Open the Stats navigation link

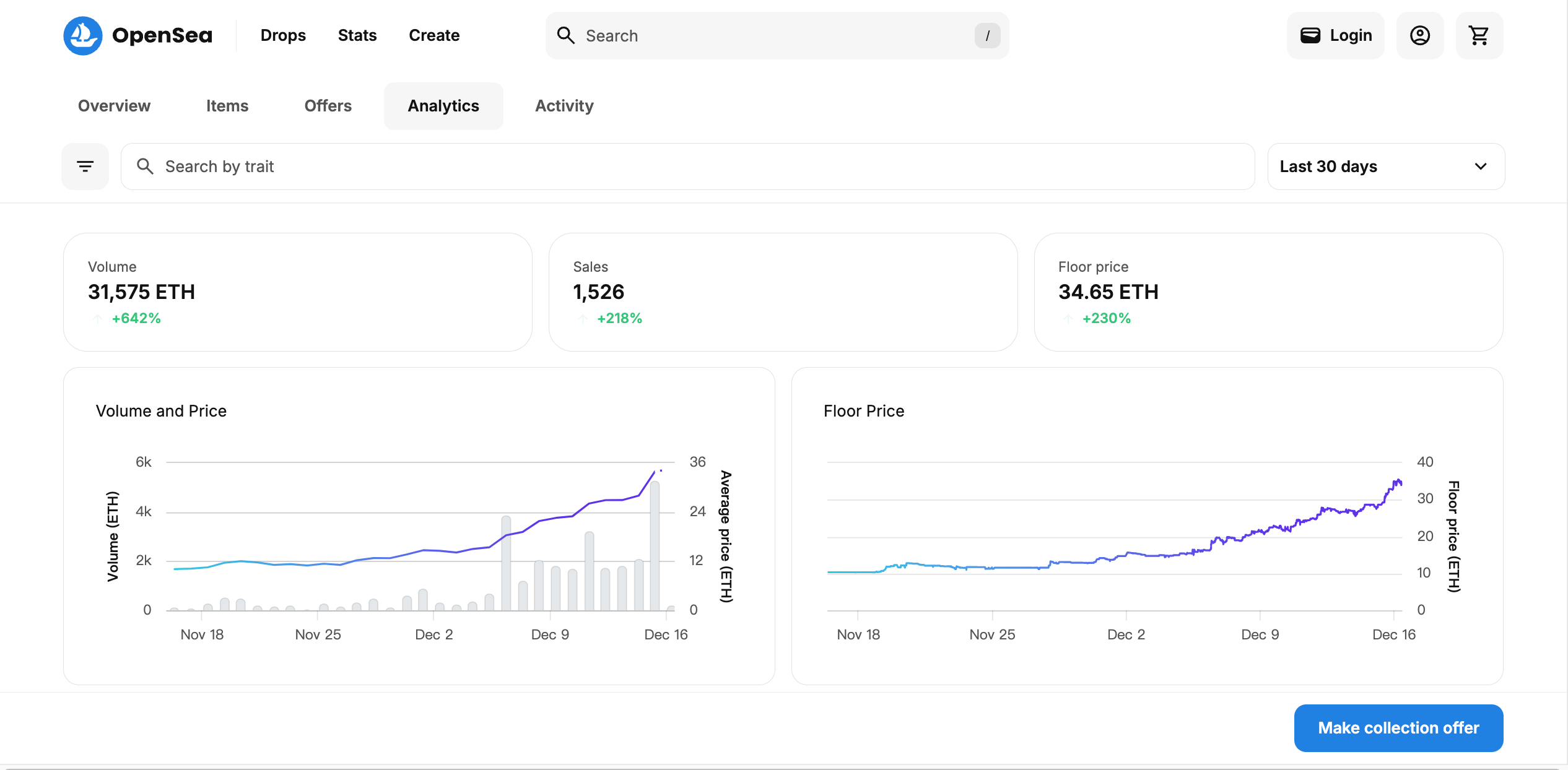357,35
